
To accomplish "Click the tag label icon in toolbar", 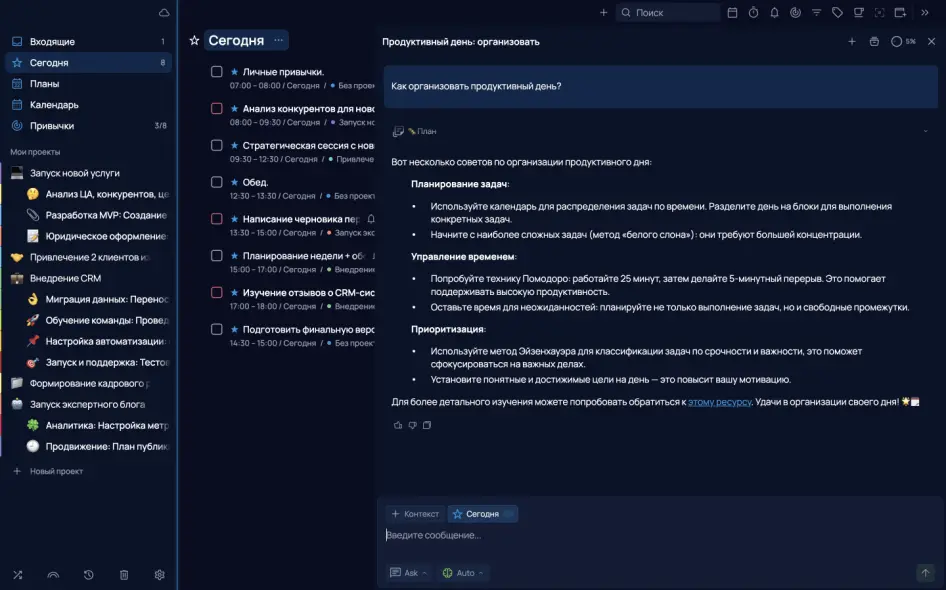I will pos(837,13).
